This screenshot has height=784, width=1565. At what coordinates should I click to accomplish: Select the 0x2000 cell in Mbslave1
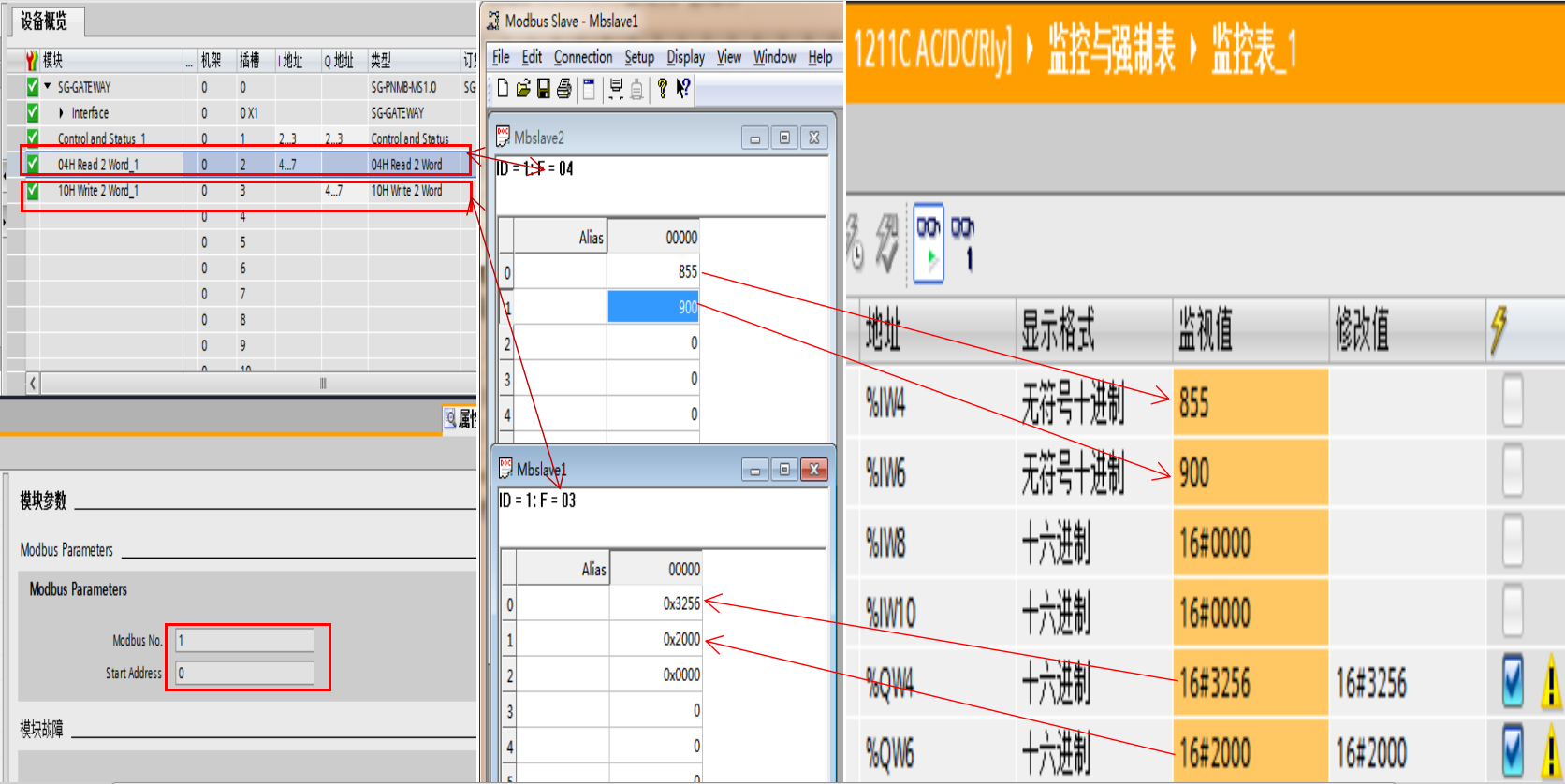pos(656,640)
